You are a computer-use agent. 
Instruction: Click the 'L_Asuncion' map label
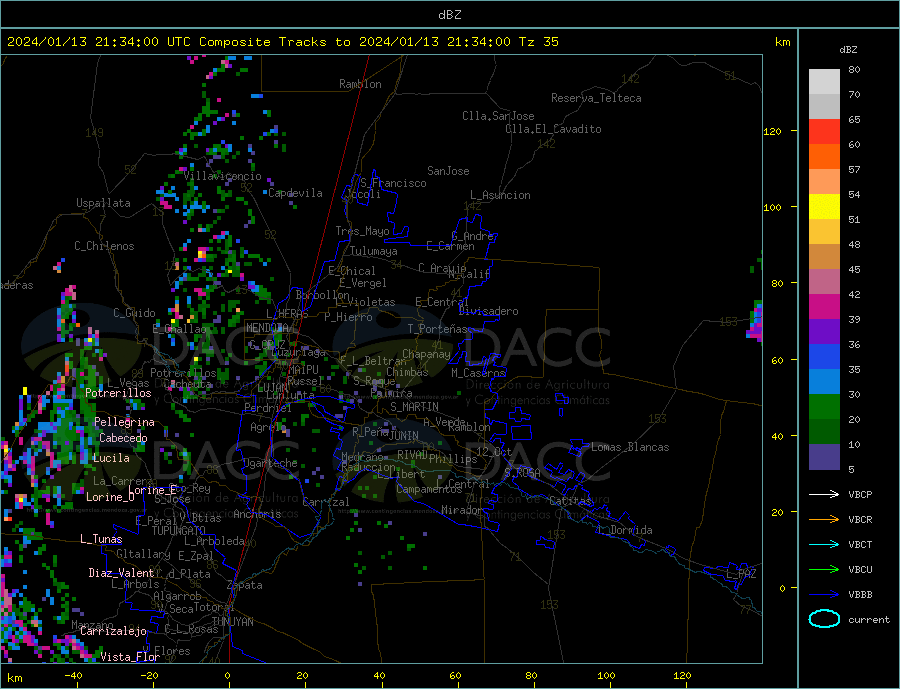point(500,195)
